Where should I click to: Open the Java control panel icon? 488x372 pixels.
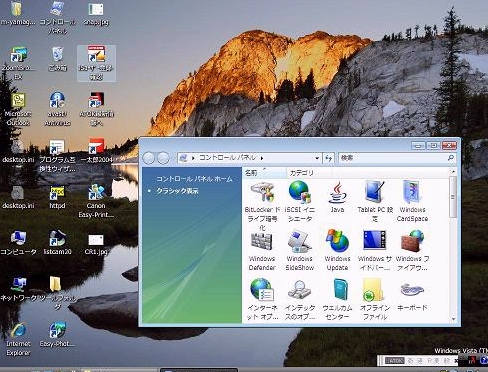pyautogui.click(x=337, y=193)
